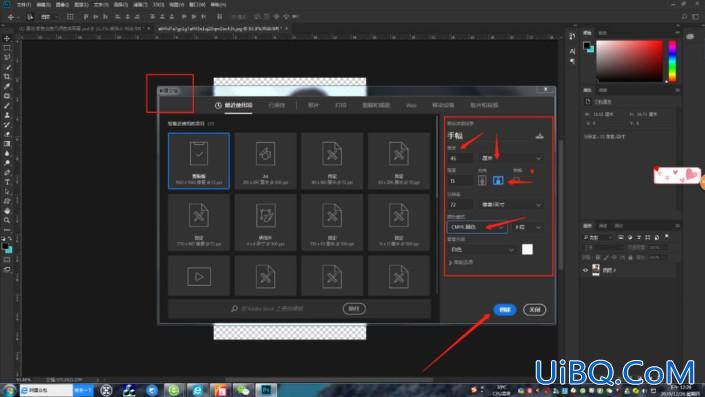Screen dimensions: 705x397
Task: Expand the 高级选项 advanced options
Action: 460,262
